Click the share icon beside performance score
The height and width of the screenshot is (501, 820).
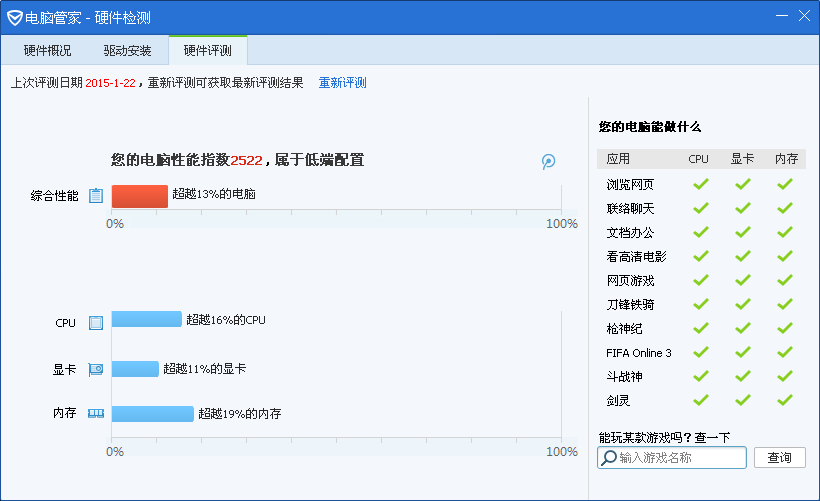click(x=548, y=162)
